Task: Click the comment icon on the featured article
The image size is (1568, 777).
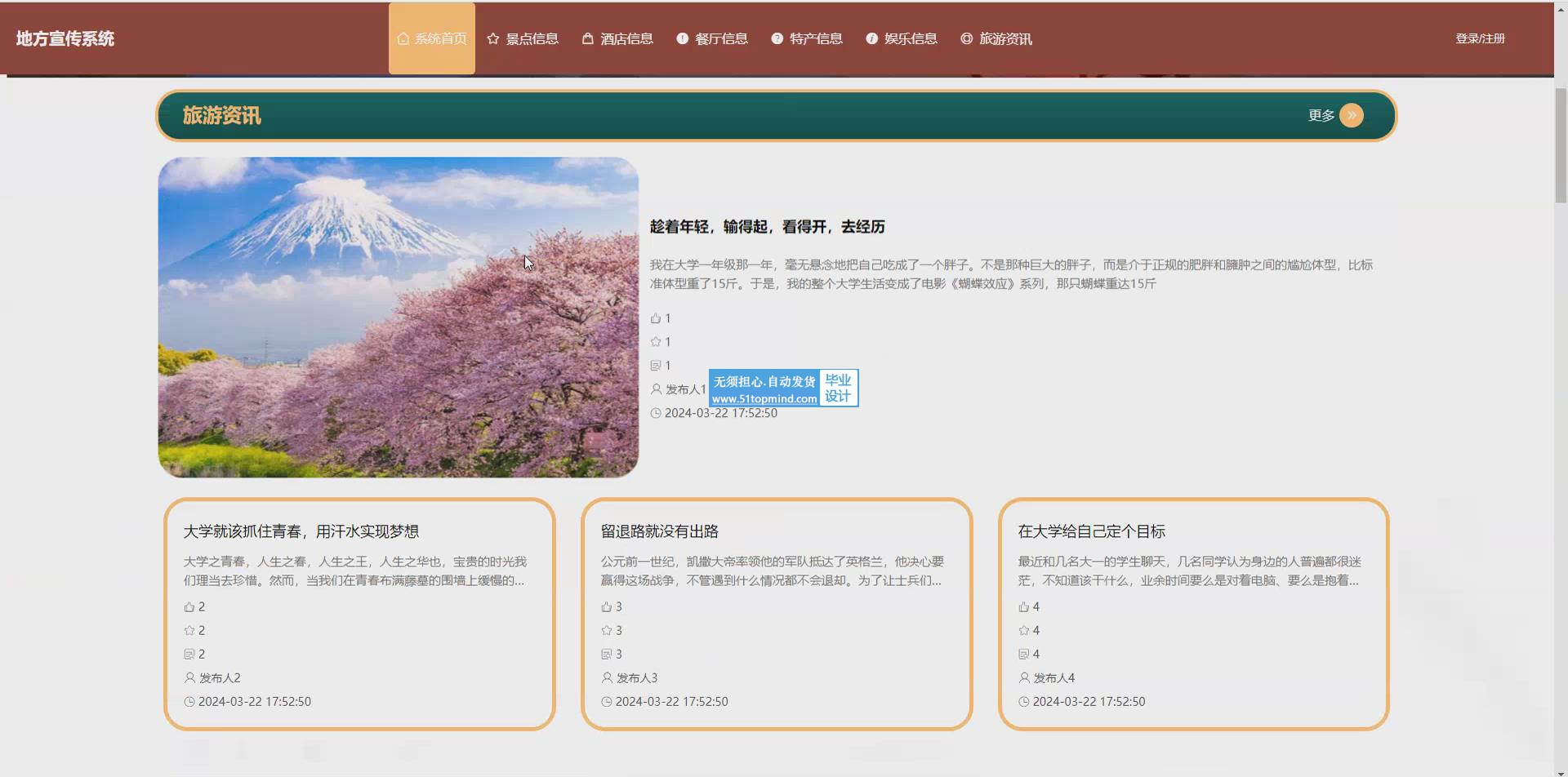Action: click(x=656, y=366)
